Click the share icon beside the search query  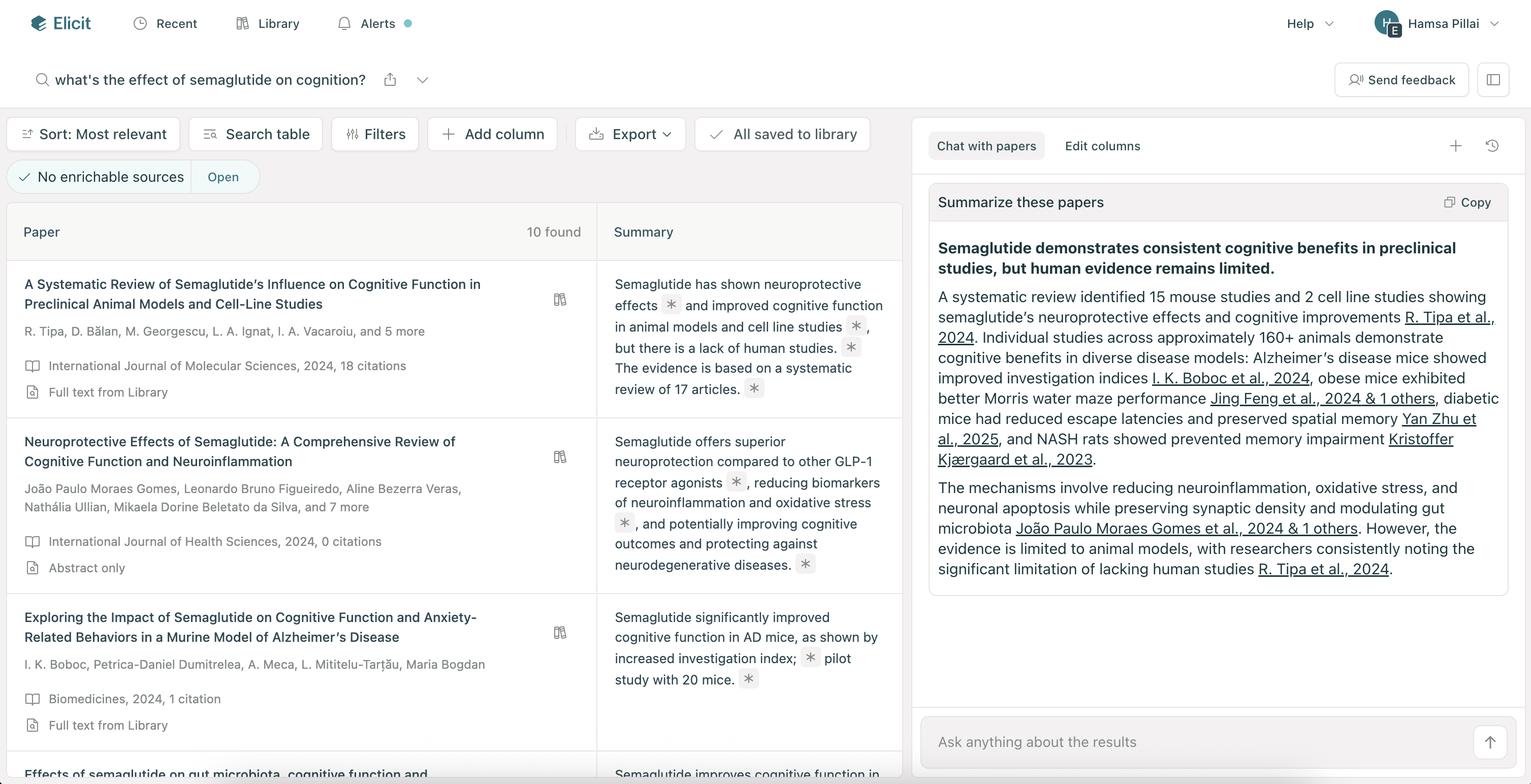390,80
